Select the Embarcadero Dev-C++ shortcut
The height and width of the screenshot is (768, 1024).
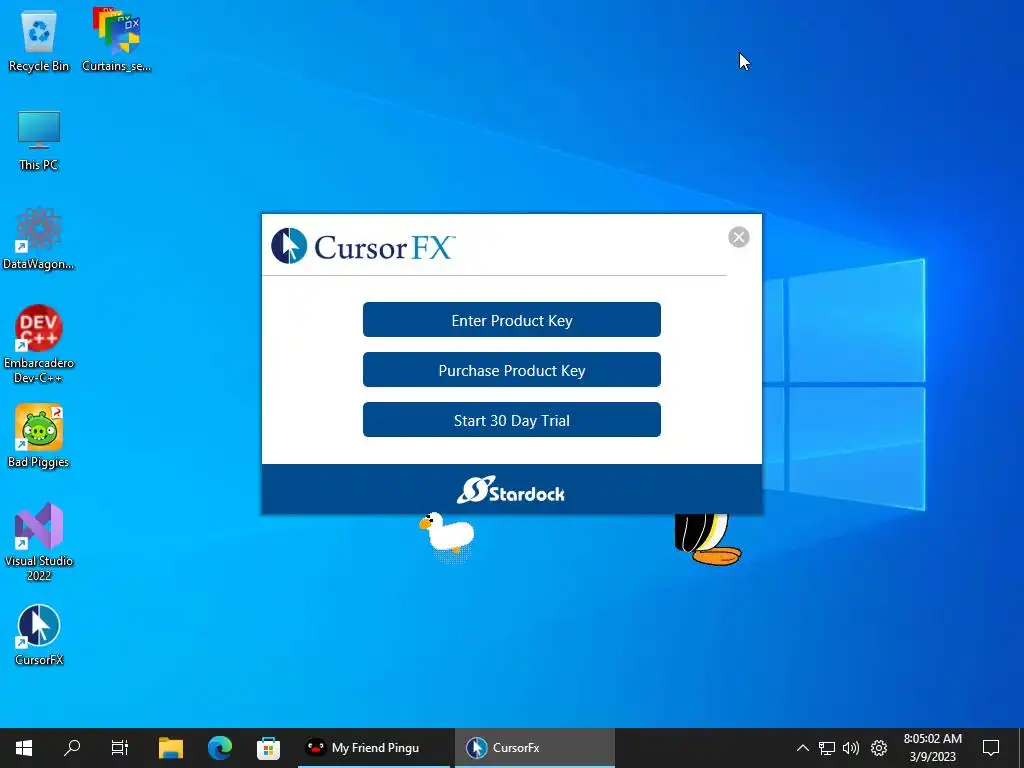point(39,344)
